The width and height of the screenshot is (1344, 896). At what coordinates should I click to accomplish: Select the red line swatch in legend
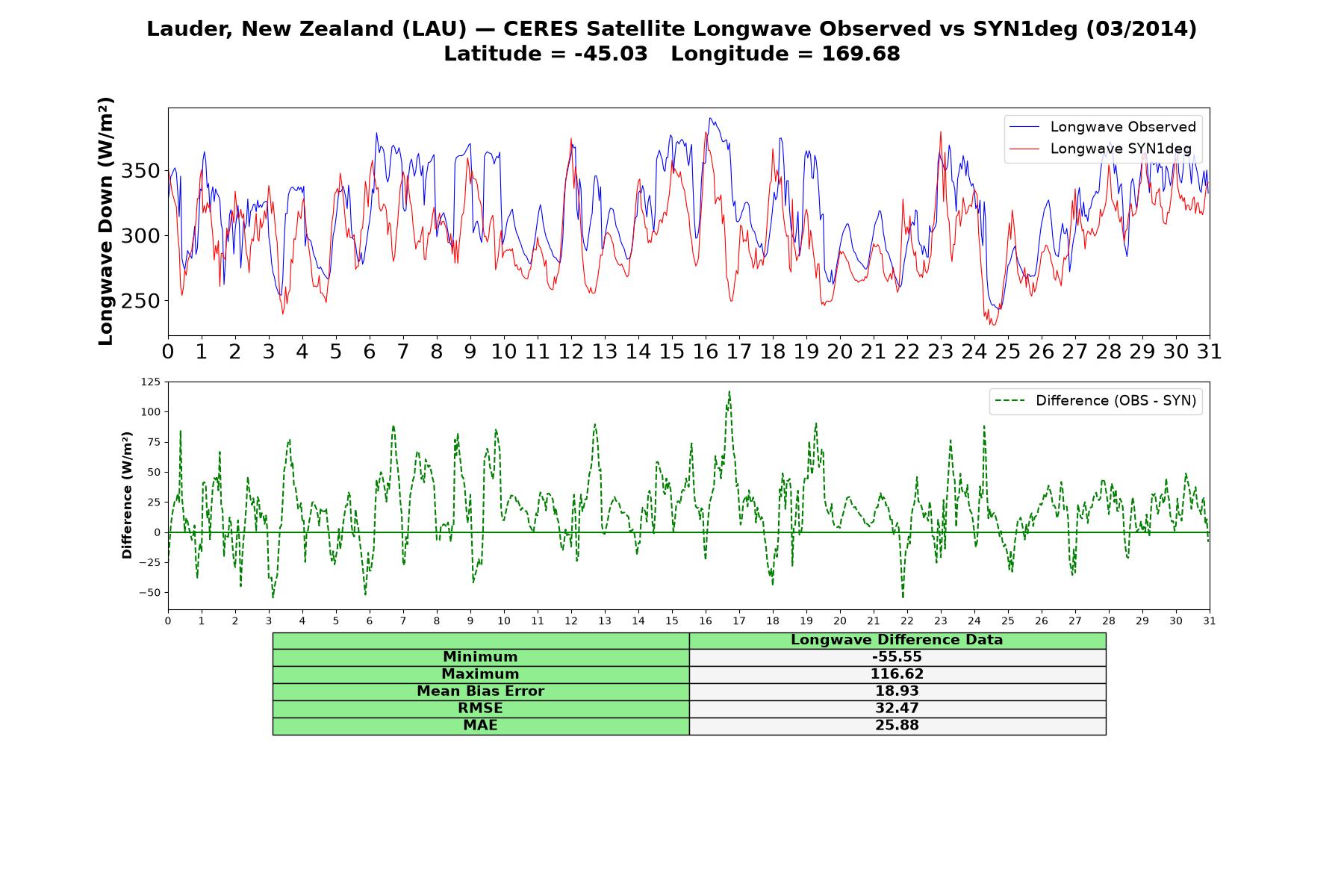click(x=1024, y=149)
